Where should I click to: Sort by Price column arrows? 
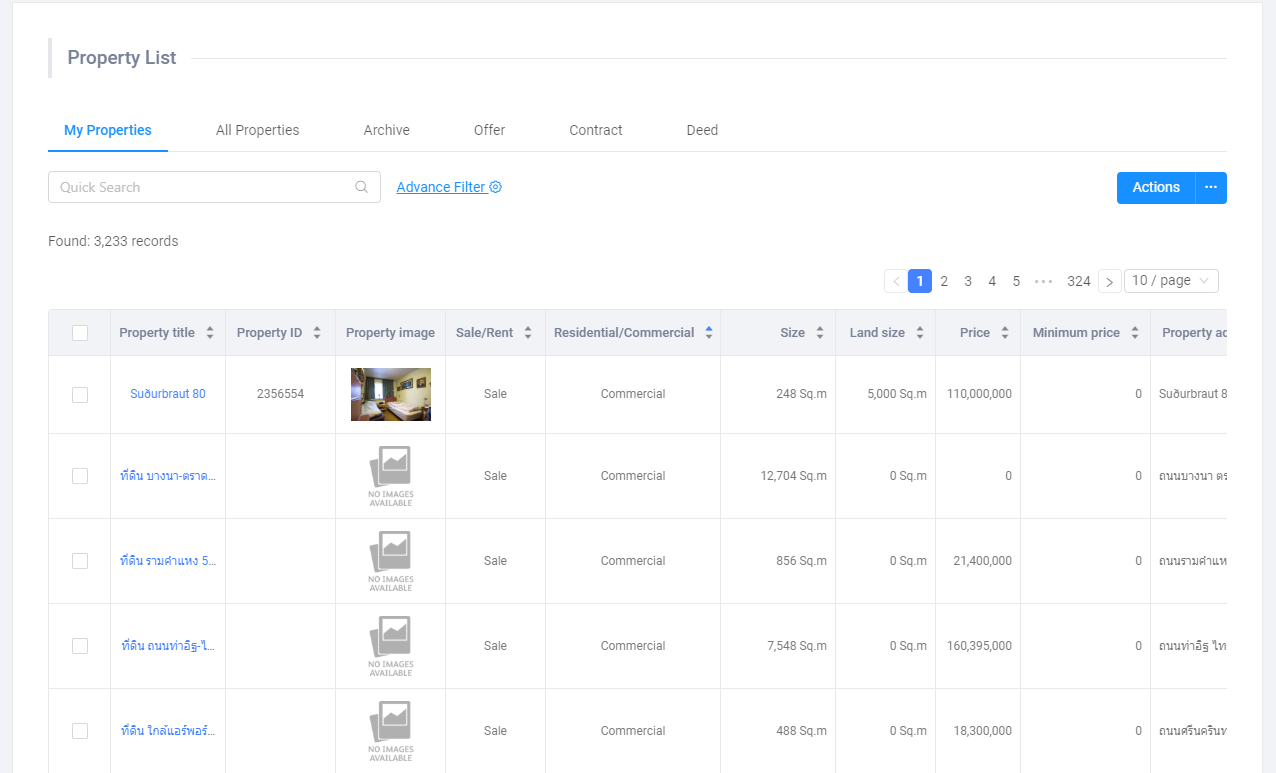click(x=1005, y=333)
